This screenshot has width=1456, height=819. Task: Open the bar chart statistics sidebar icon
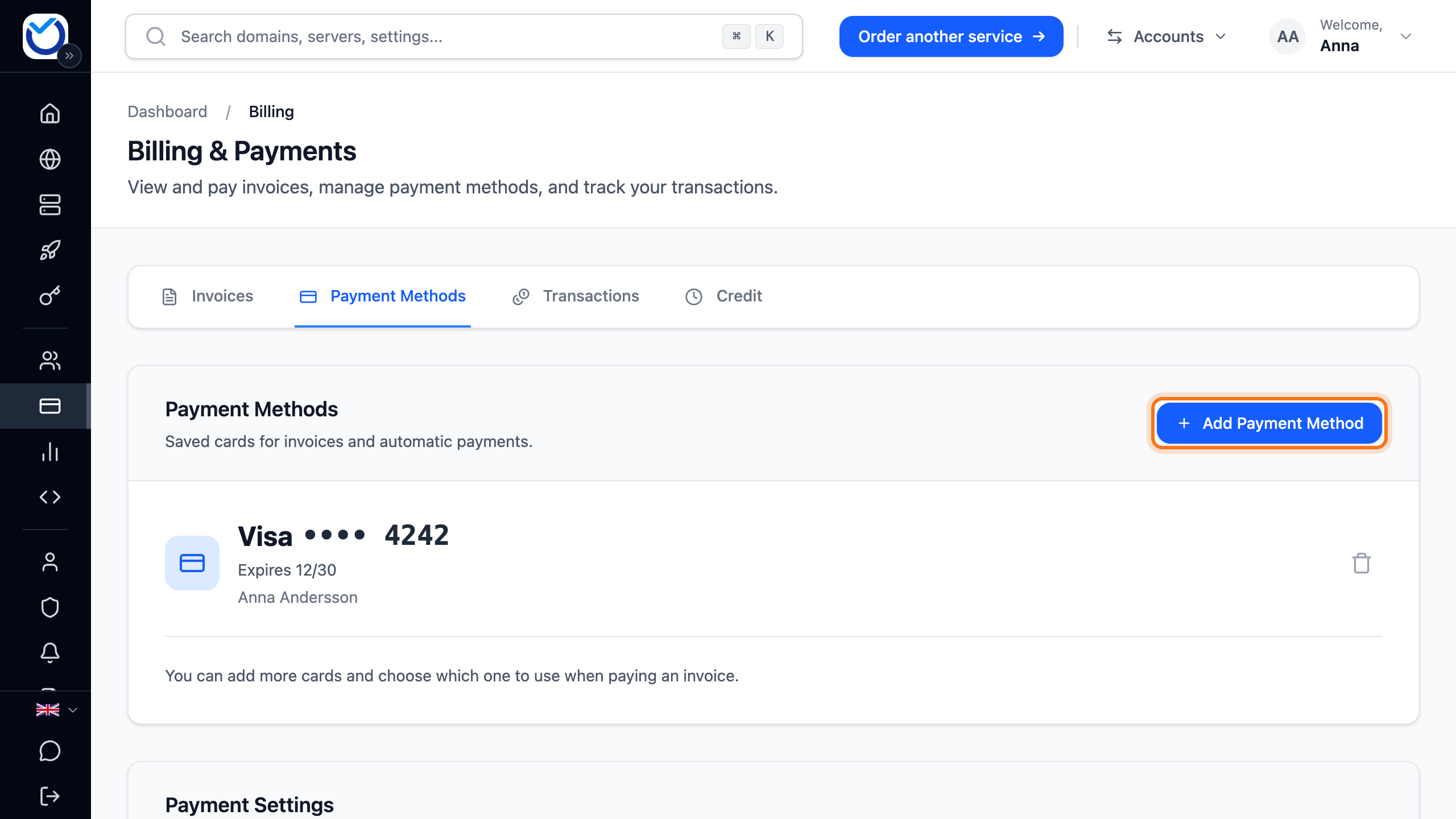pos(50,452)
